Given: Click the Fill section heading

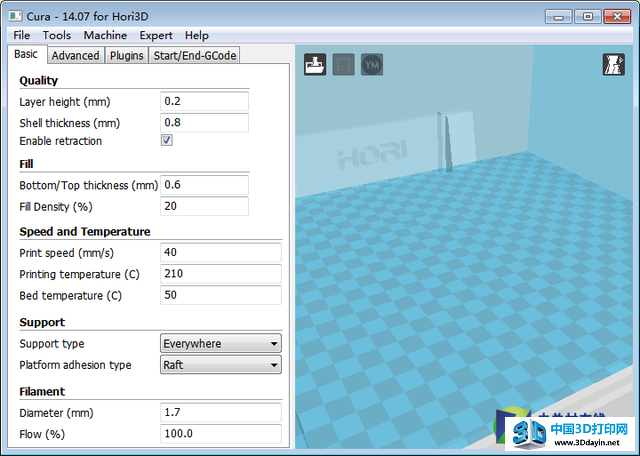Looking at the screenshot, I should (26, 164).
